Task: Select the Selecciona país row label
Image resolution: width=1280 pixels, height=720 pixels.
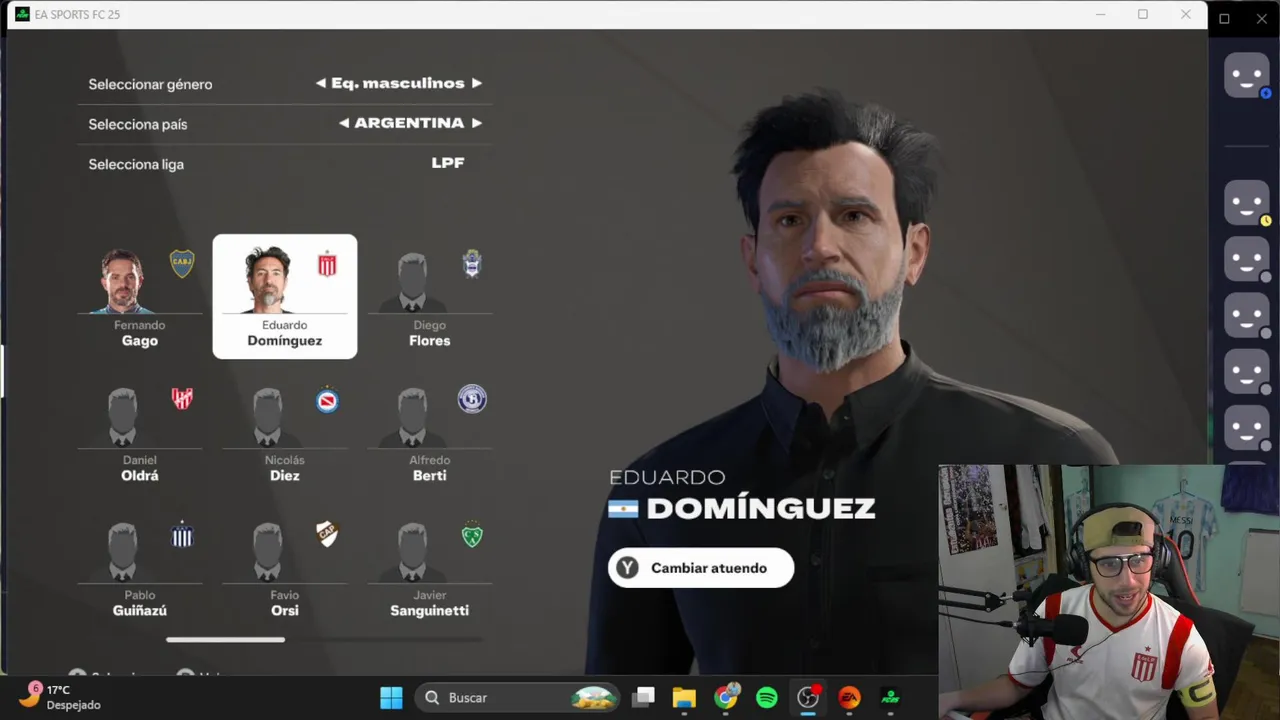Action: pos(138,124)
